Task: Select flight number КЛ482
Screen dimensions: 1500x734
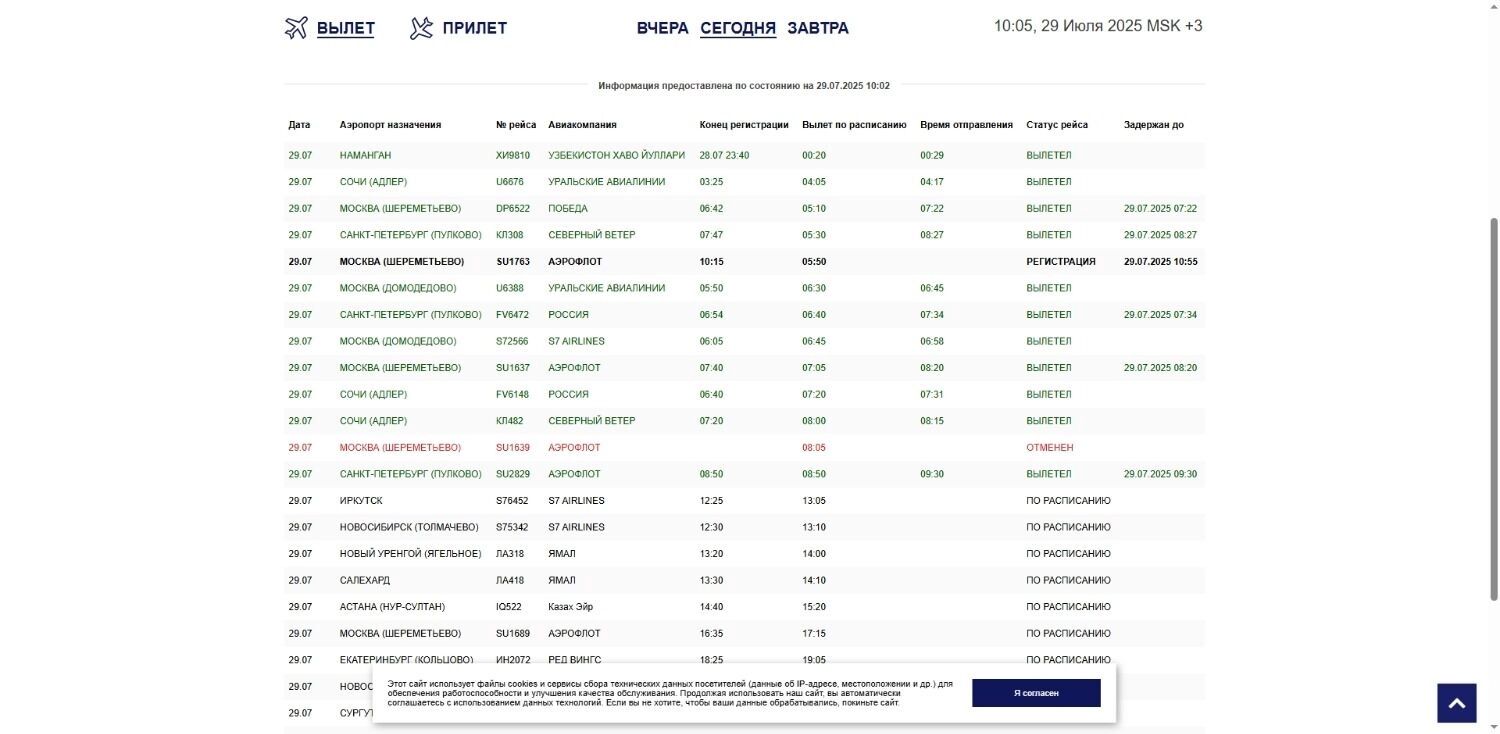Action: coord(510,421)
